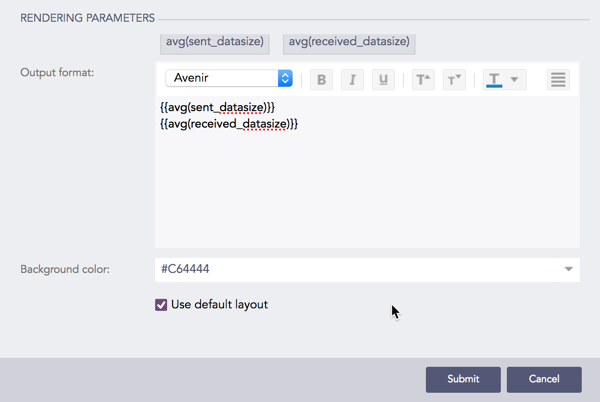Image resolution: width=600 pixels, height=402 pixels.
Task: Uncheck Use default layout checkbox
Action: pos(161,305)
